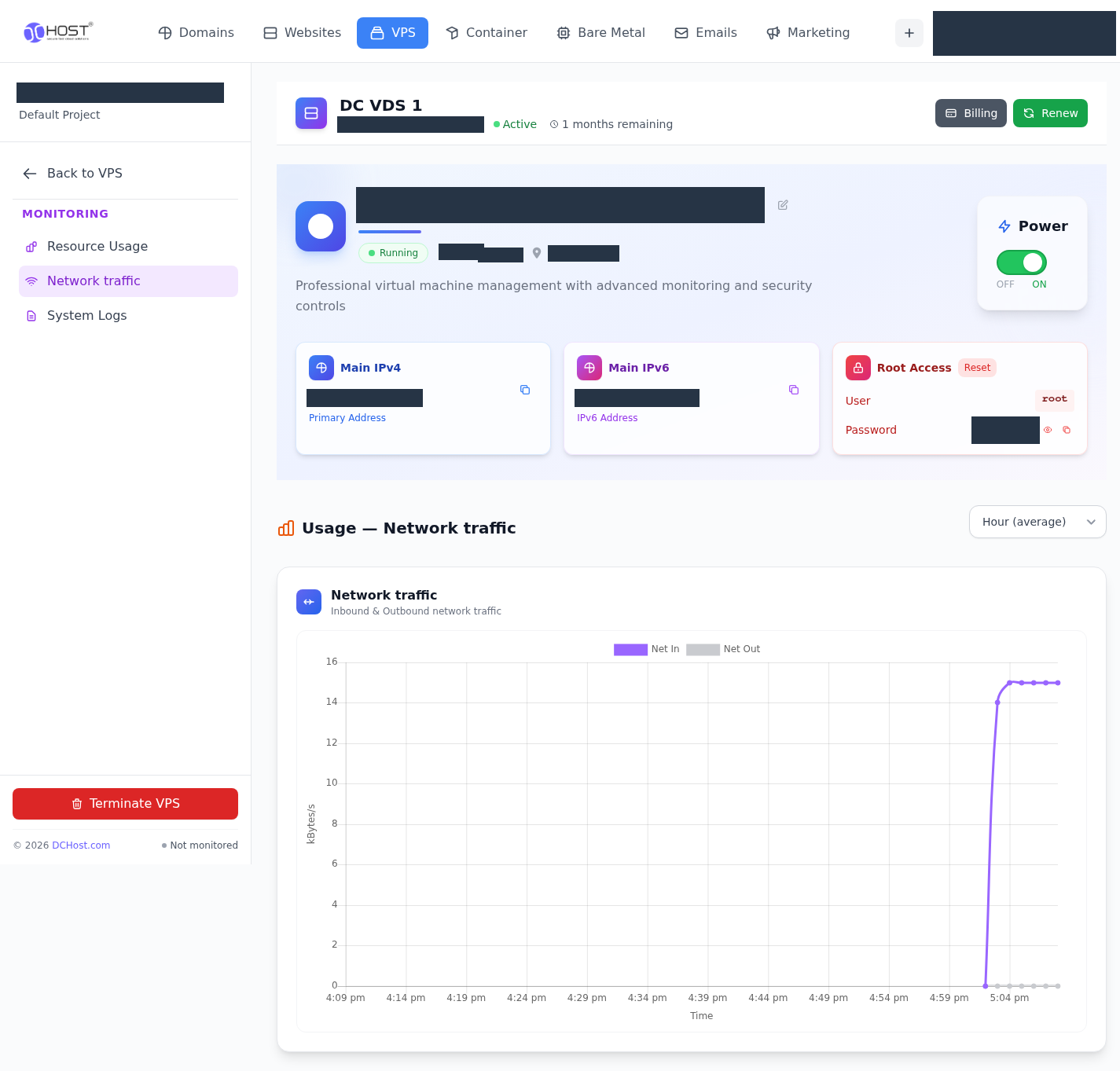Select the VPS tab
The width and height of the screenshot is (1120, 1071).
[392, 33]
